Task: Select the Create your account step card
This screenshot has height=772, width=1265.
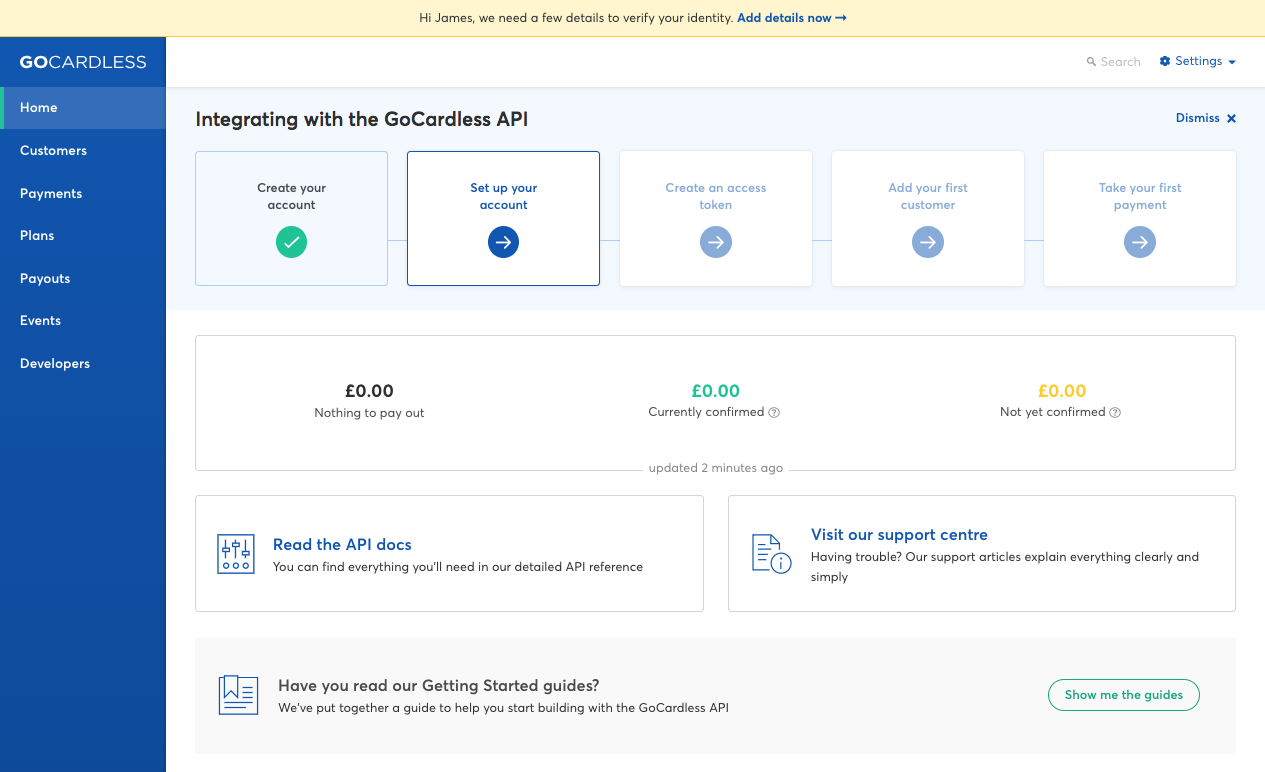Action: pos(291,218)
